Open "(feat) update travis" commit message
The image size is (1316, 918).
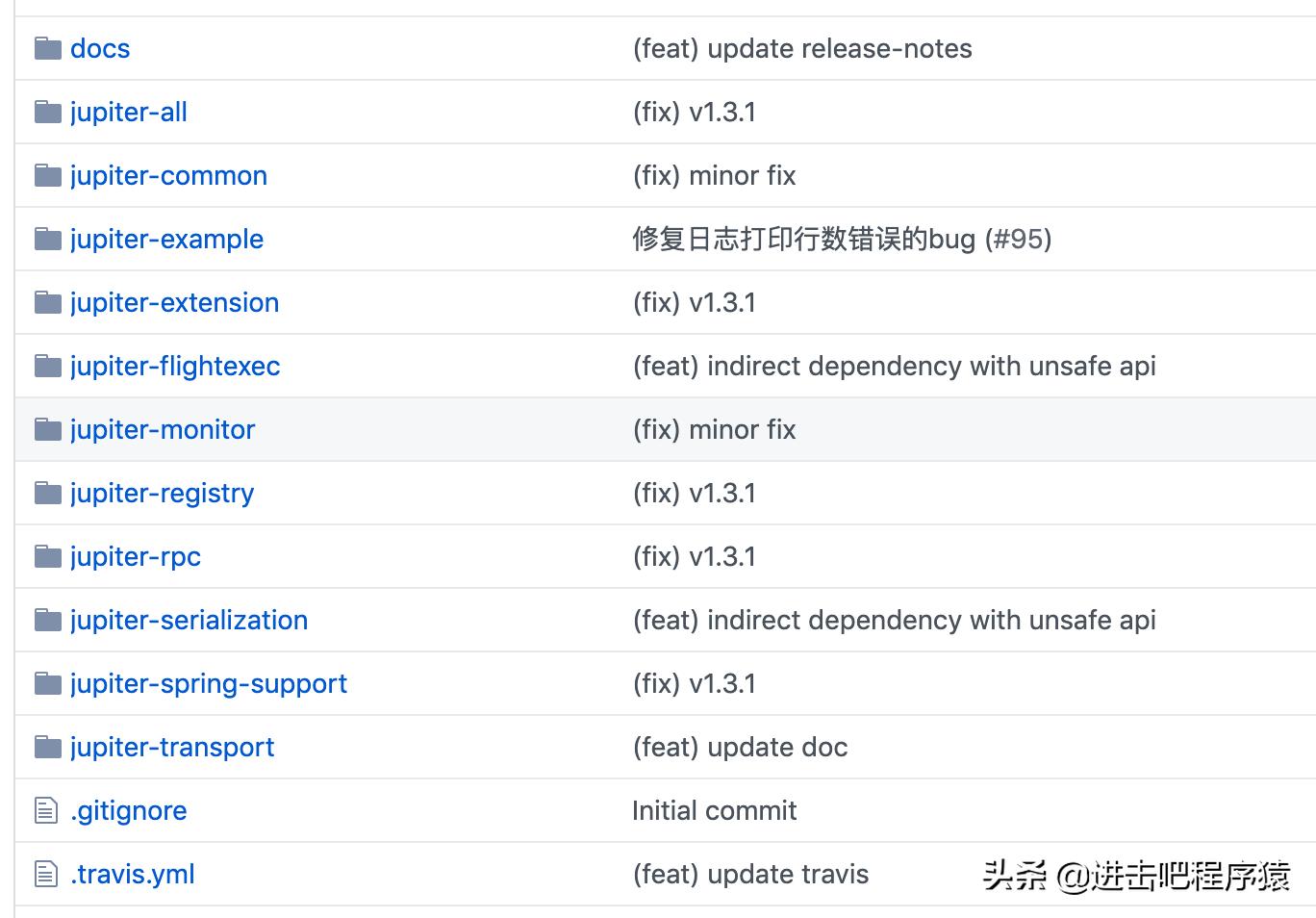pos(750,874)
